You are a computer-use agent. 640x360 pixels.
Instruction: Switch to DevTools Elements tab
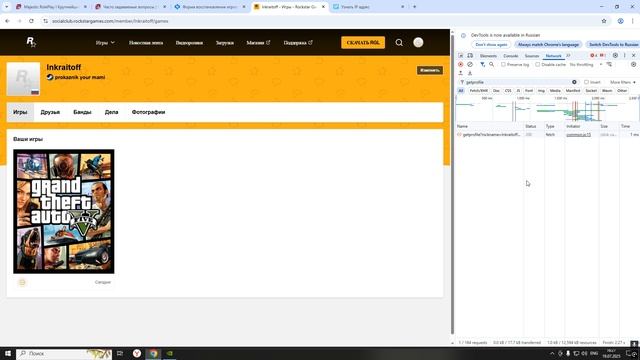488,56
